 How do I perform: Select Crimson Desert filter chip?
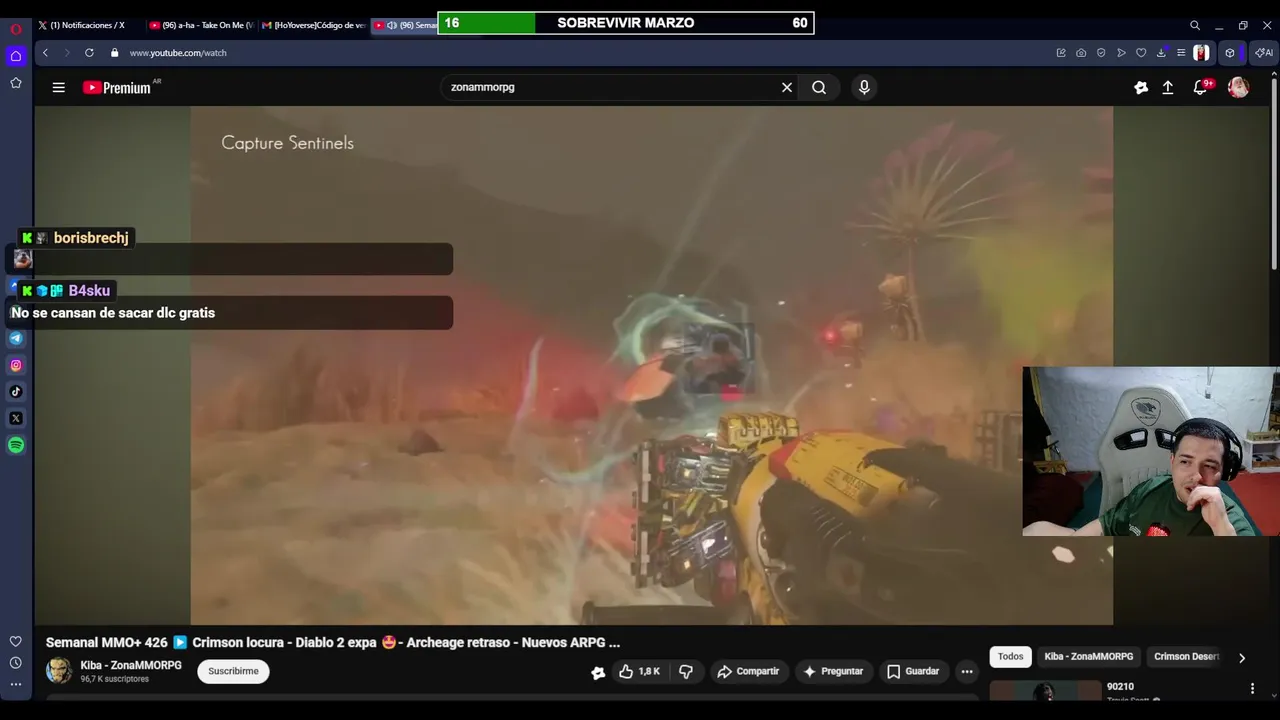1186,657
